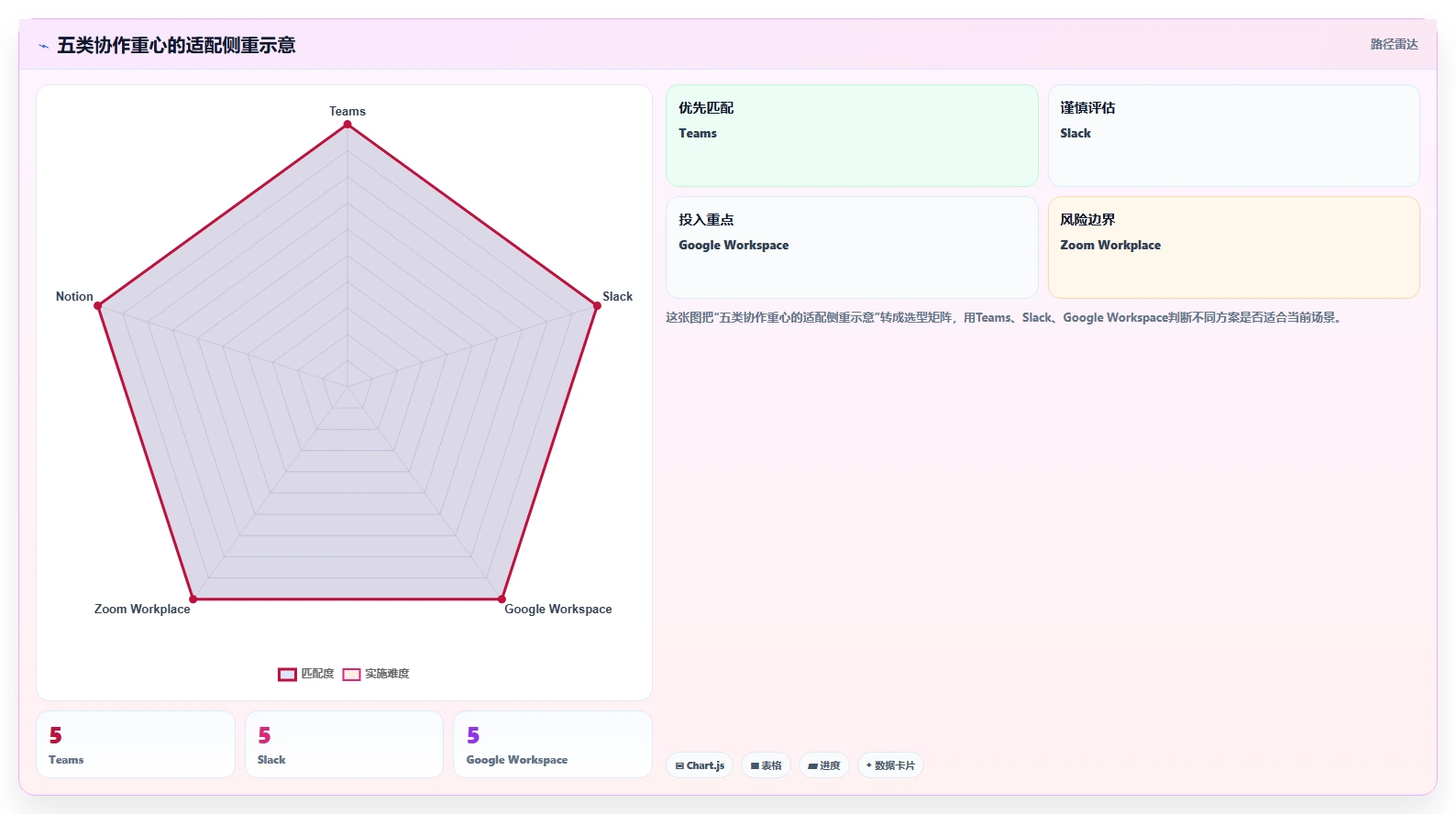Click the Notion axis label on chart
The height and width of the screenshot is (814, 1456).
[x=74, y=296]
